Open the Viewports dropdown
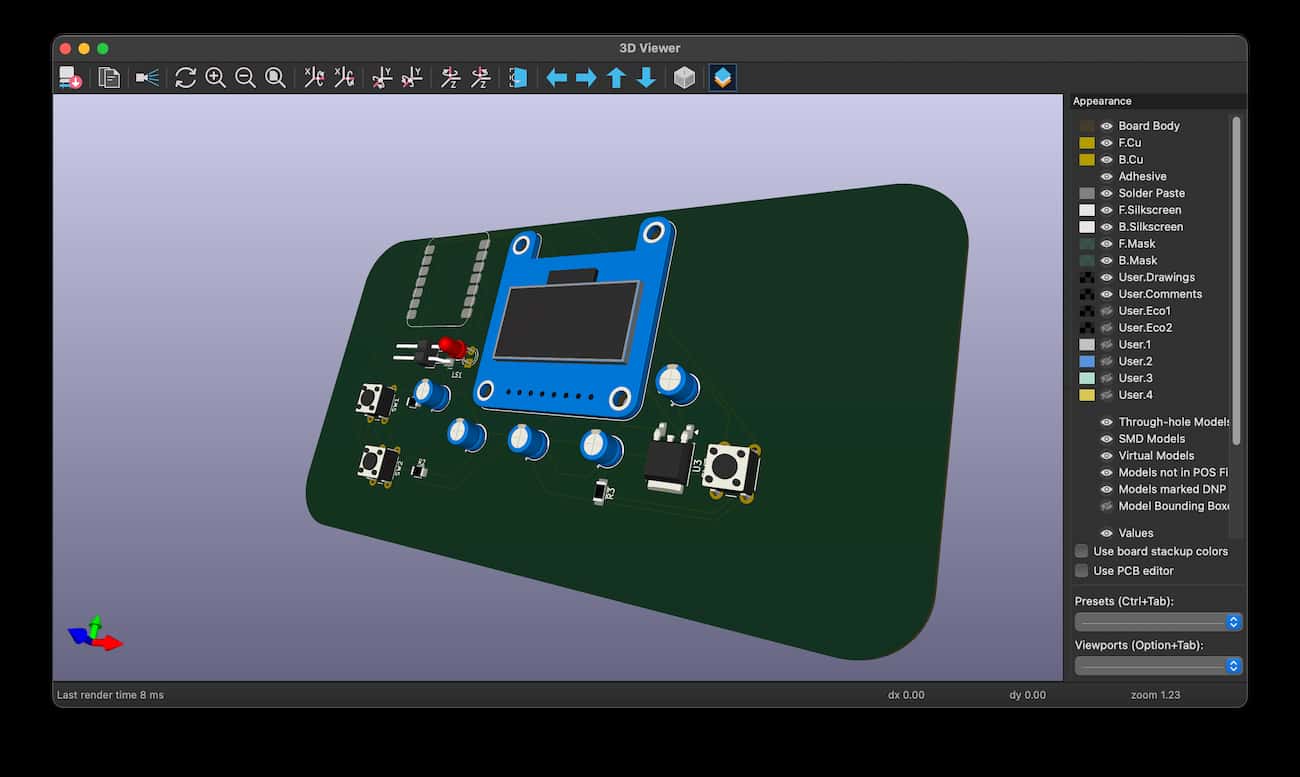This screenshot has height=777, width=1300. click(x=1157, y=665)
